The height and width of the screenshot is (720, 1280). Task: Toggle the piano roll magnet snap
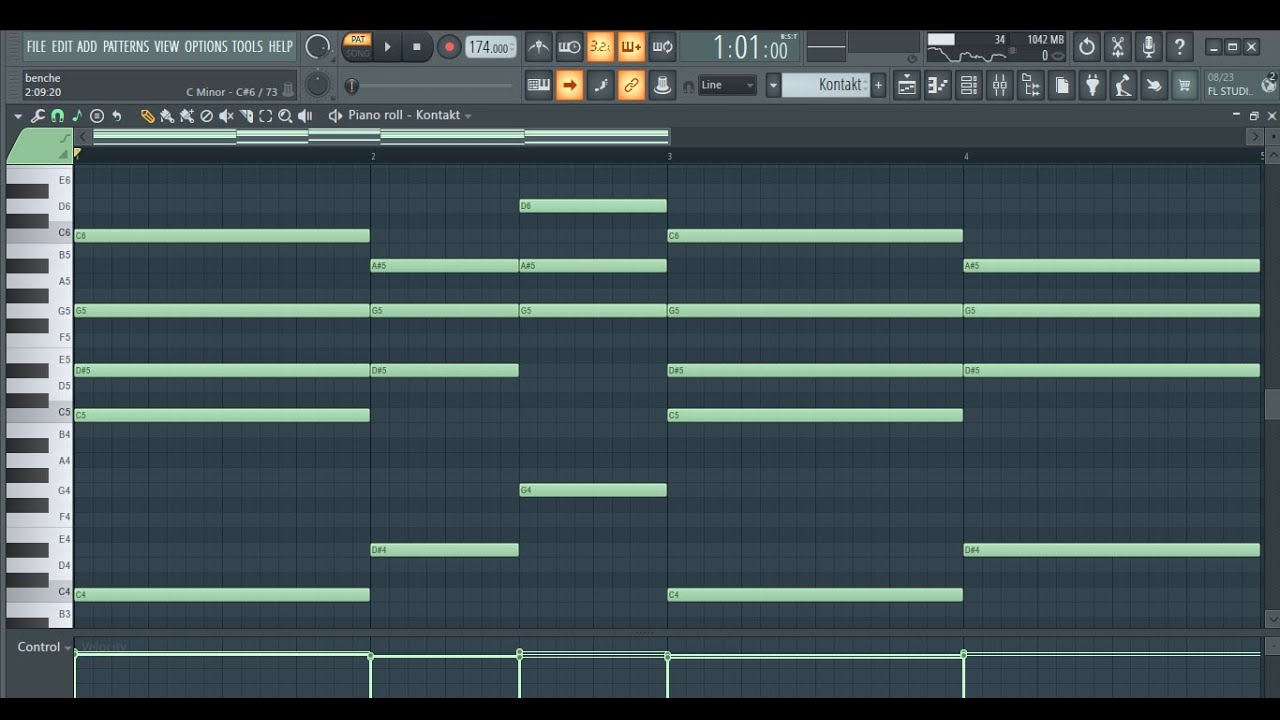57,116
